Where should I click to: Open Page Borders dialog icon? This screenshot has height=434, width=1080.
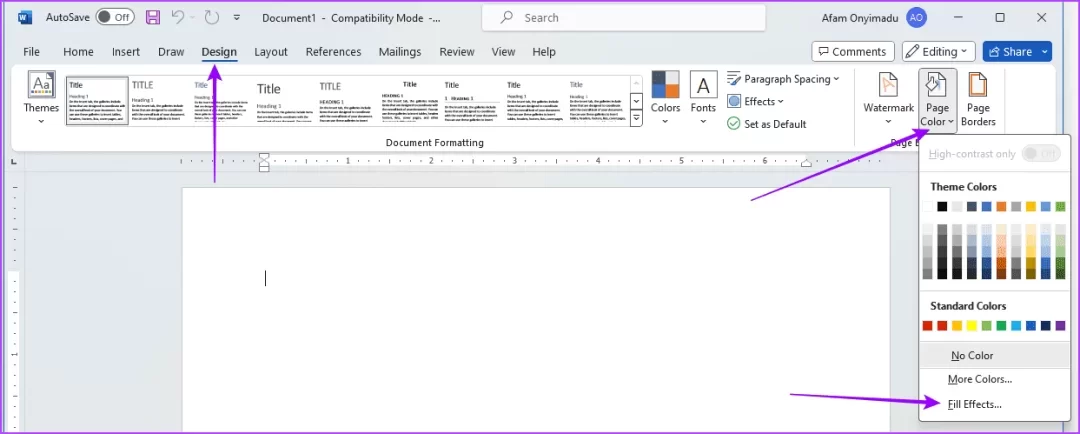click(x=977, y=90)
